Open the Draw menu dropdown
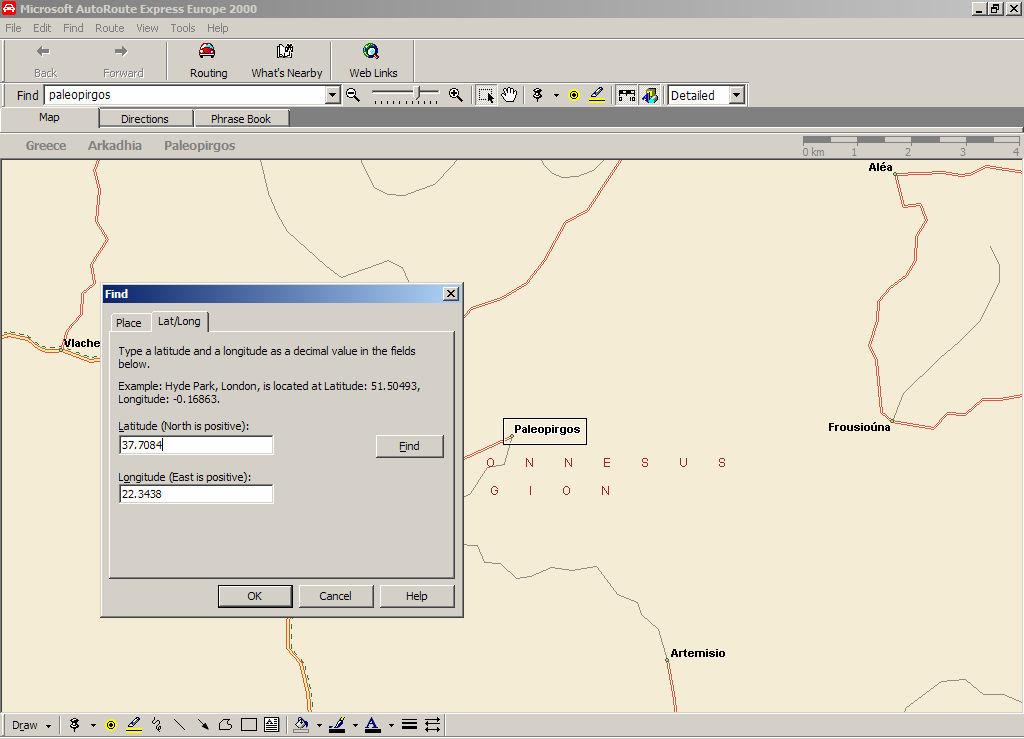 pos(31,725)
